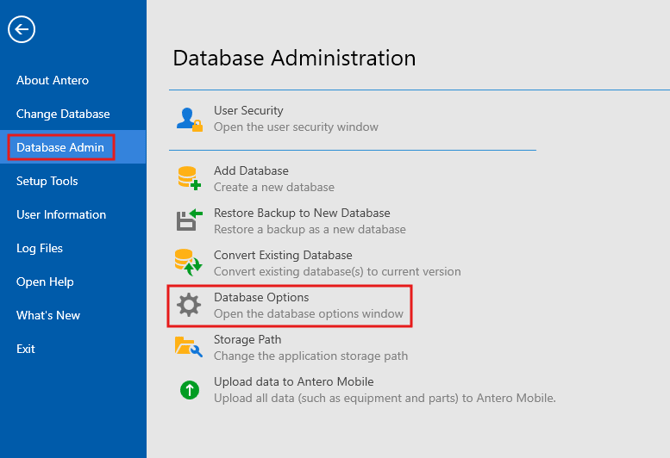Open the User Security text link
This screenshot has height=458, width=670.
click(x=248, y=111)
